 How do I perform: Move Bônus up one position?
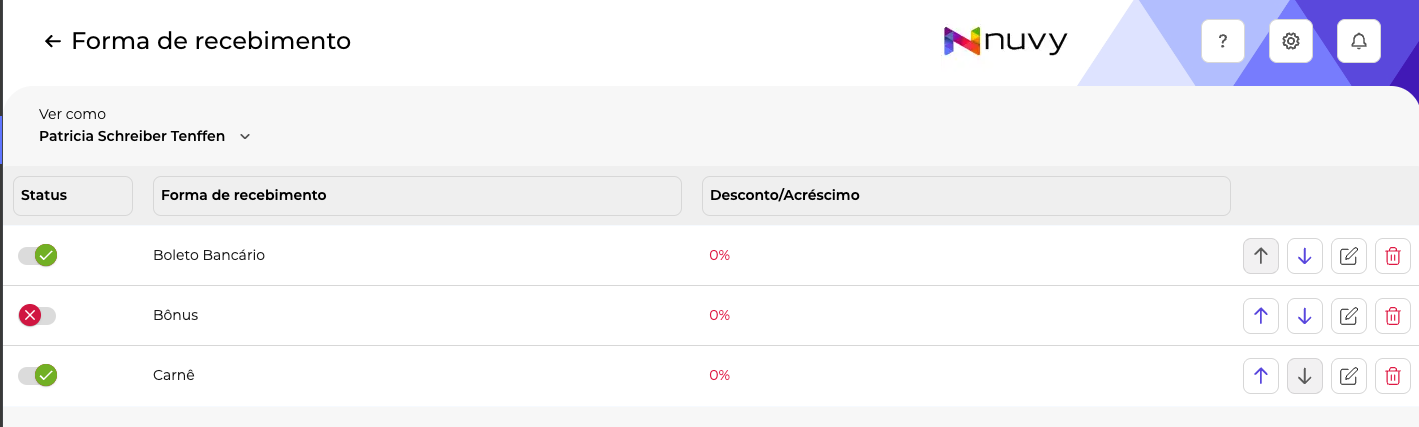1260,316
